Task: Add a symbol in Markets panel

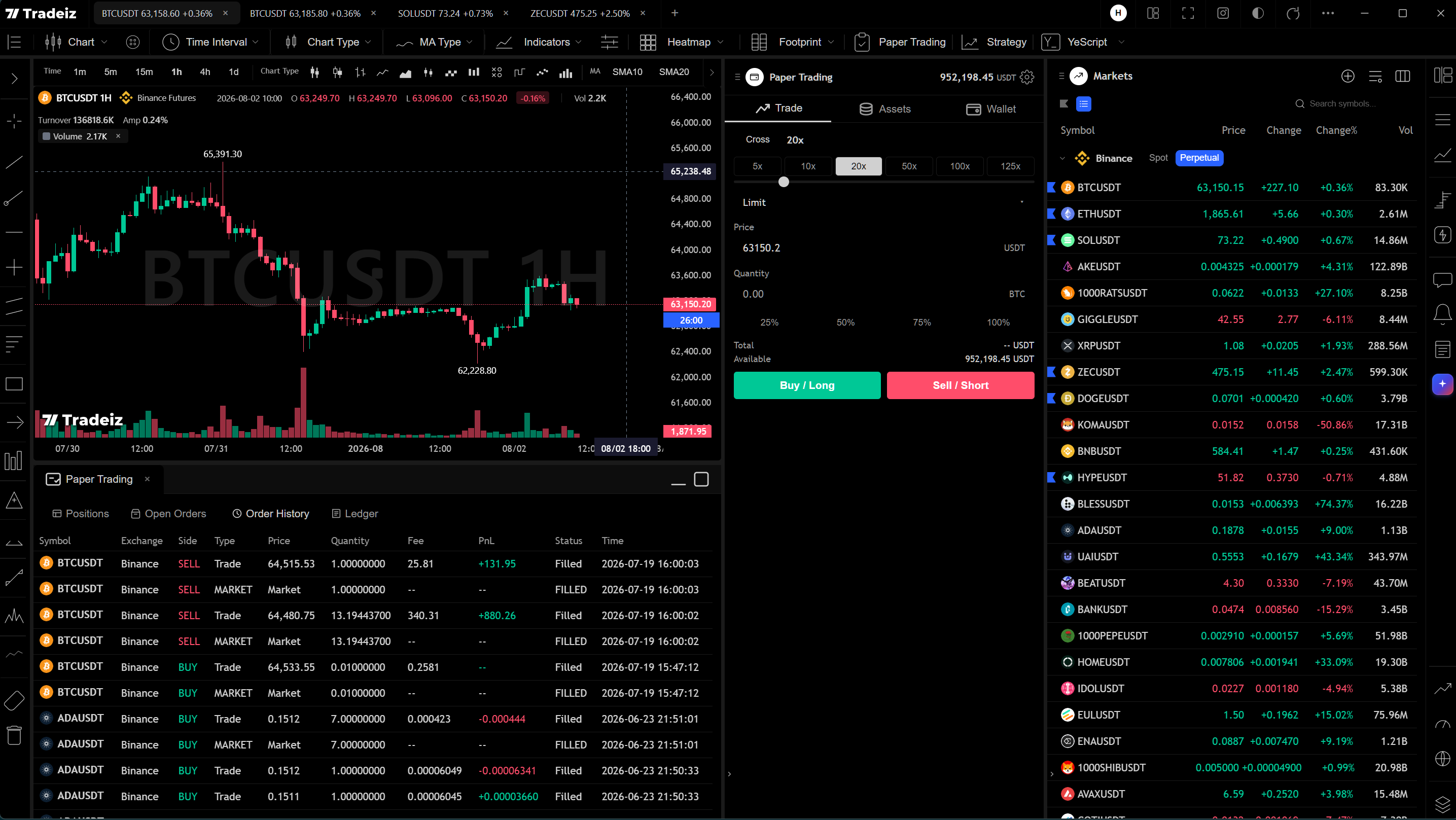Action: (1347, 76)
